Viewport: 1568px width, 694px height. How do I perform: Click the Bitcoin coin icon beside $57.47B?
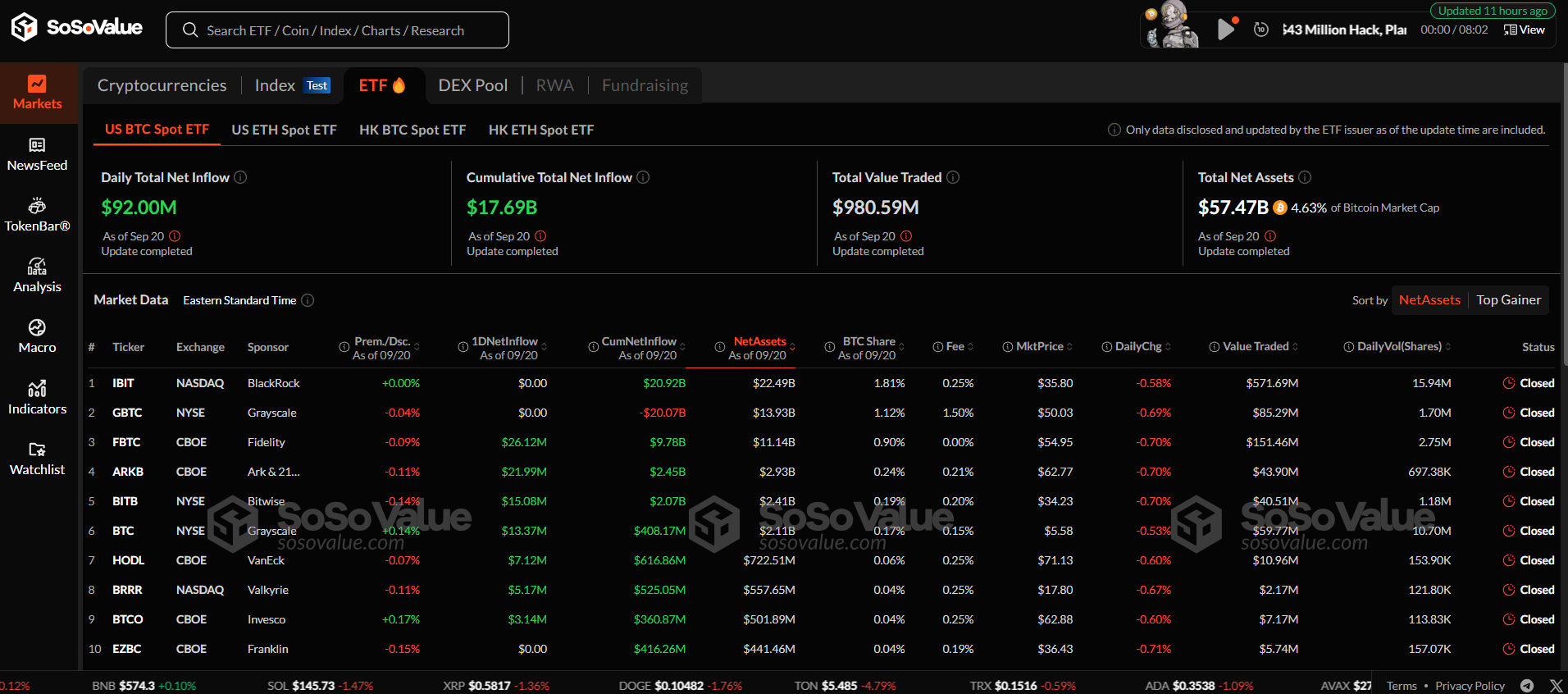[x=1279, y=208]
